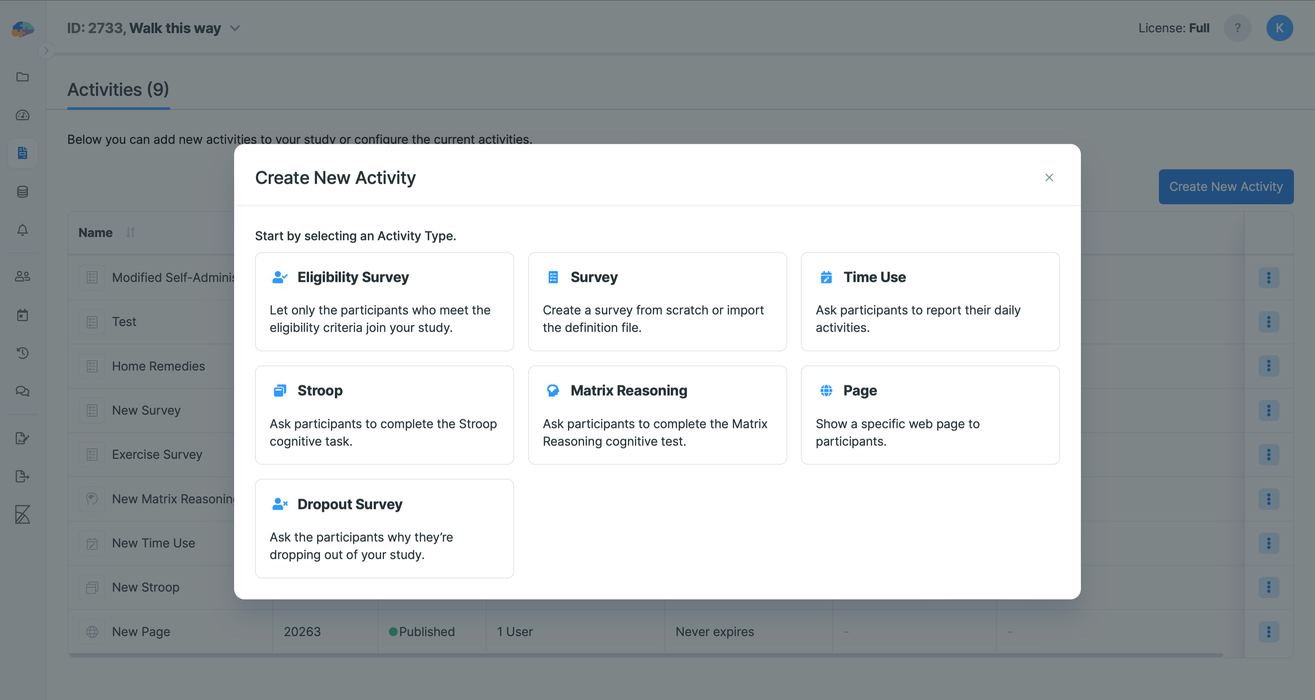Image resolution: width=1315 pixels, height=700 pixels.
Task: Click the database icon in the sidebar
Action: click(x=22, y=191)
